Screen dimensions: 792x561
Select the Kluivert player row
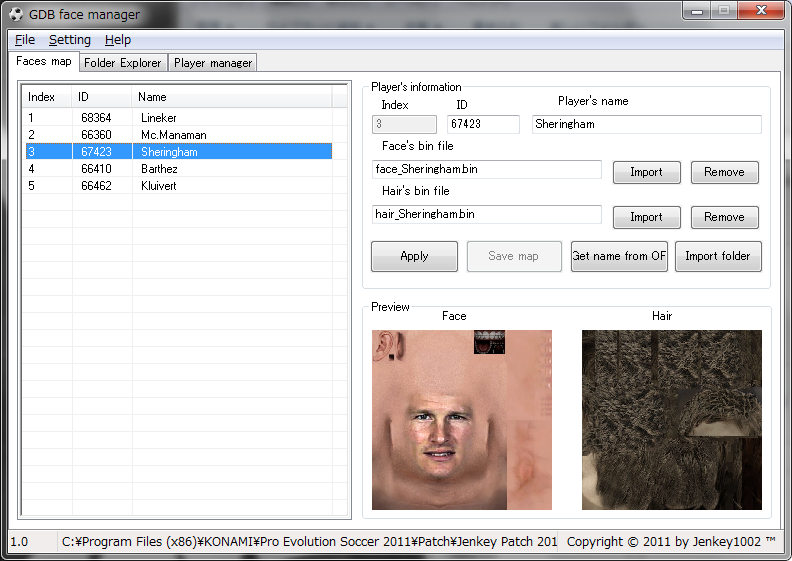(158, 186)
